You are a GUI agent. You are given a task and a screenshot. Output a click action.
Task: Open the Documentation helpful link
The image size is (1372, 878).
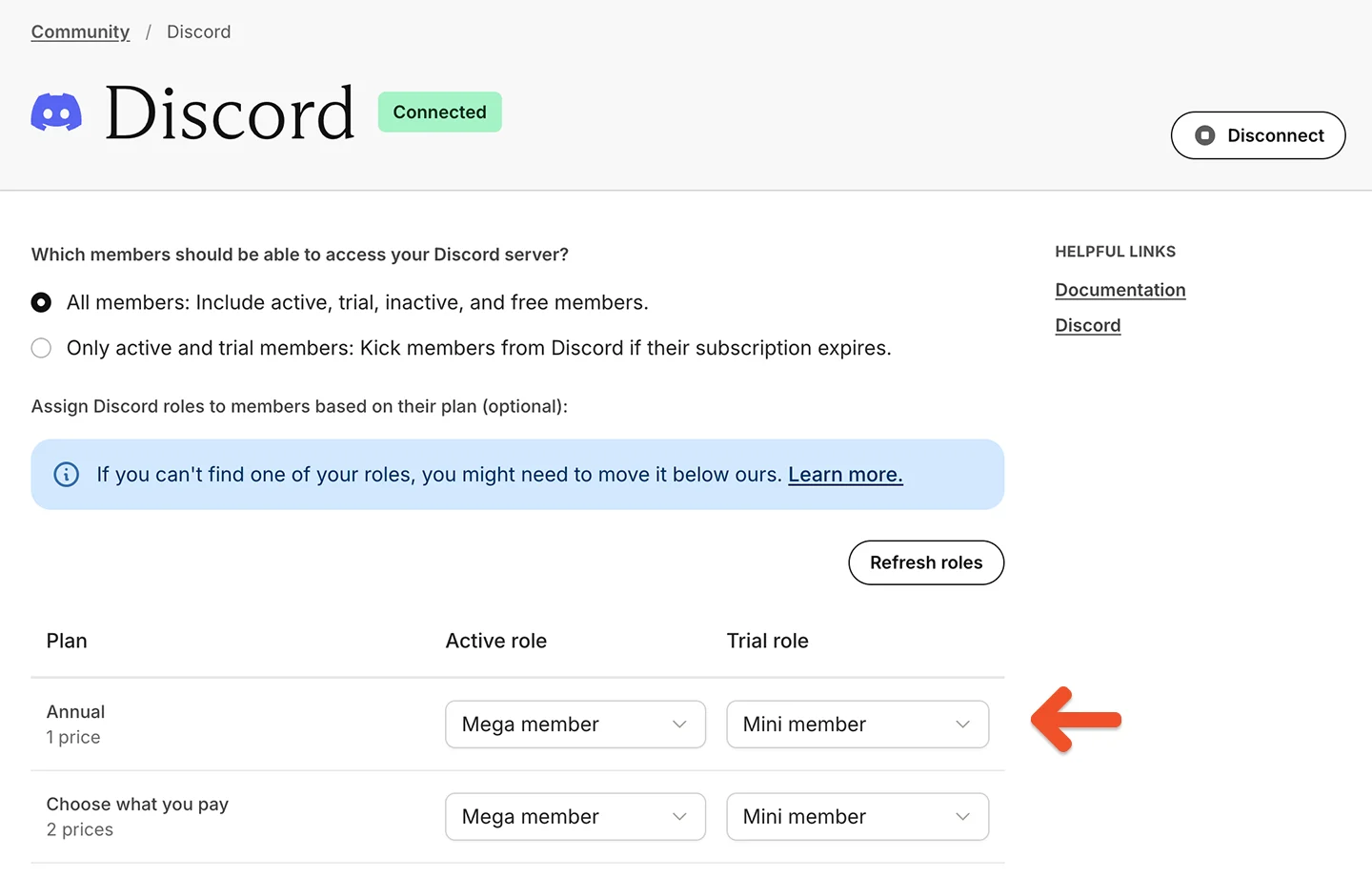tap(1120, 290)
